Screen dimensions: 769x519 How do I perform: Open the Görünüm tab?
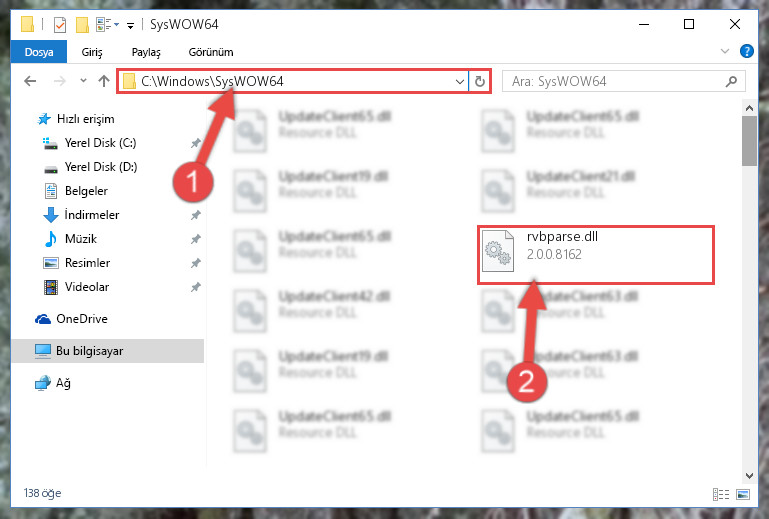[x=211, y=52]
